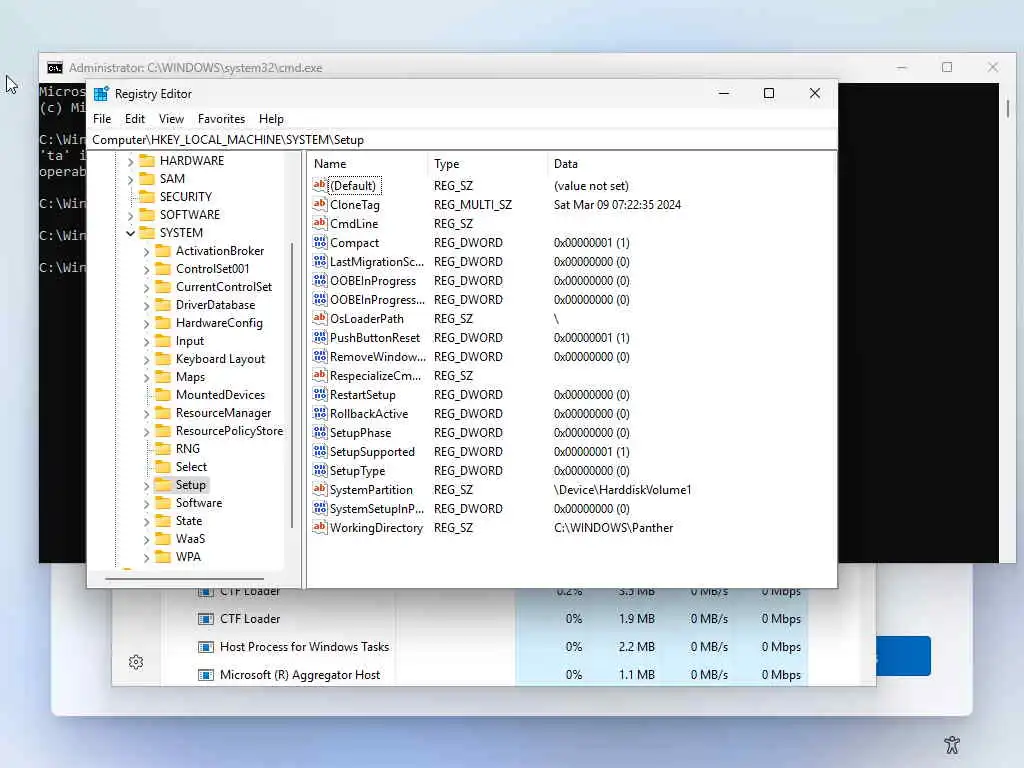1024x768 pixels.
Task: Expand the SOFTWARE key
Action: (x=130, y=216)
